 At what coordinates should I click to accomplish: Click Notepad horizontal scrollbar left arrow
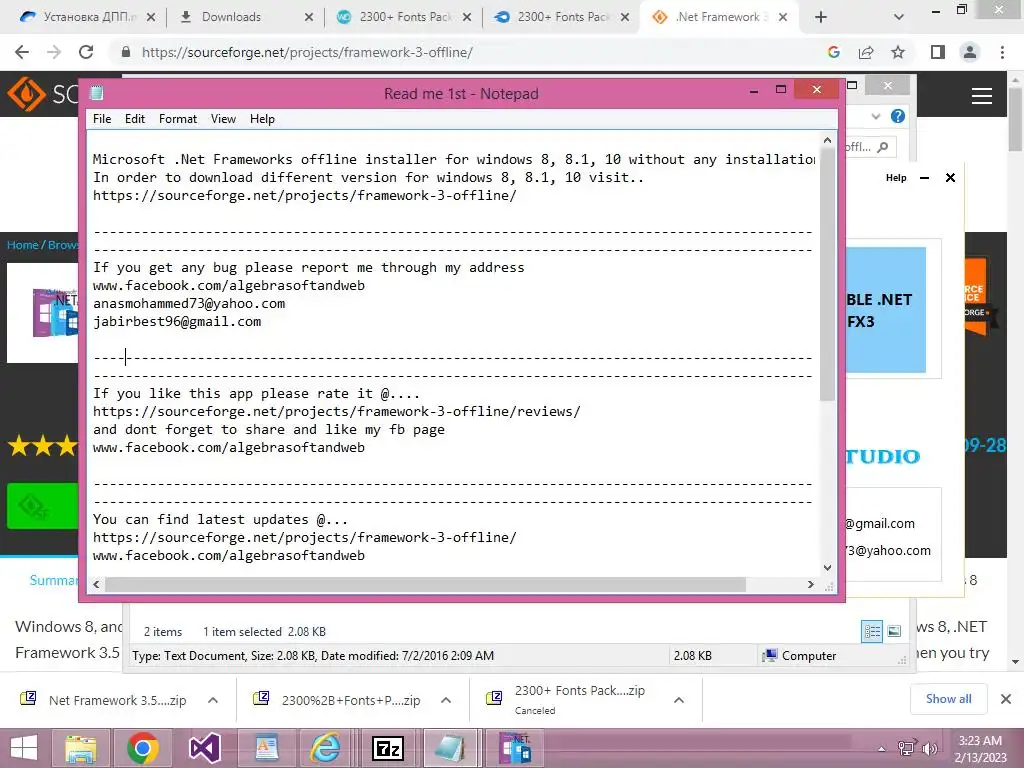tap(97, 584)
